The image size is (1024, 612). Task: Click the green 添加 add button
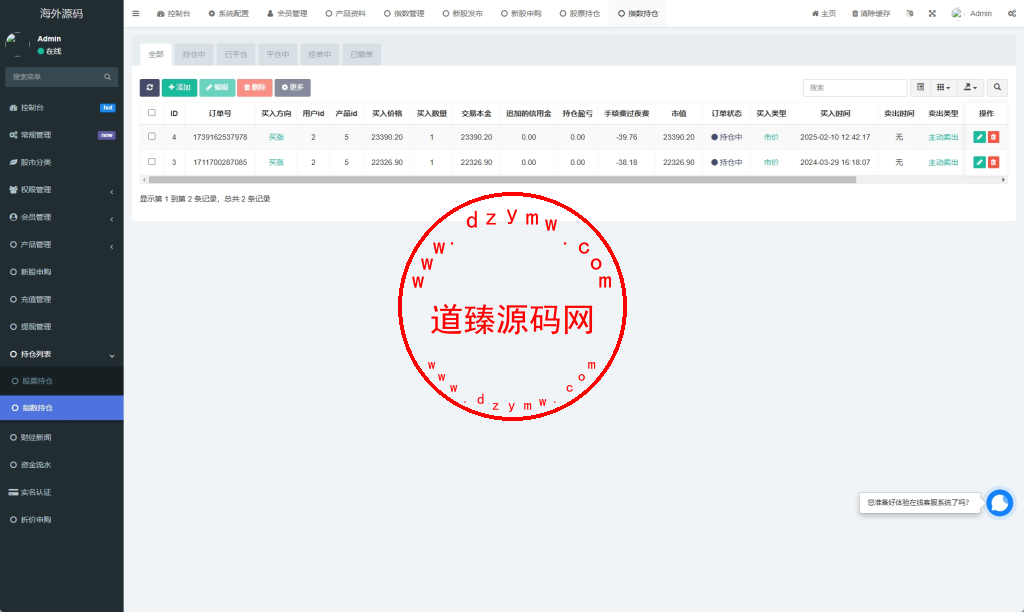[180, 88]
